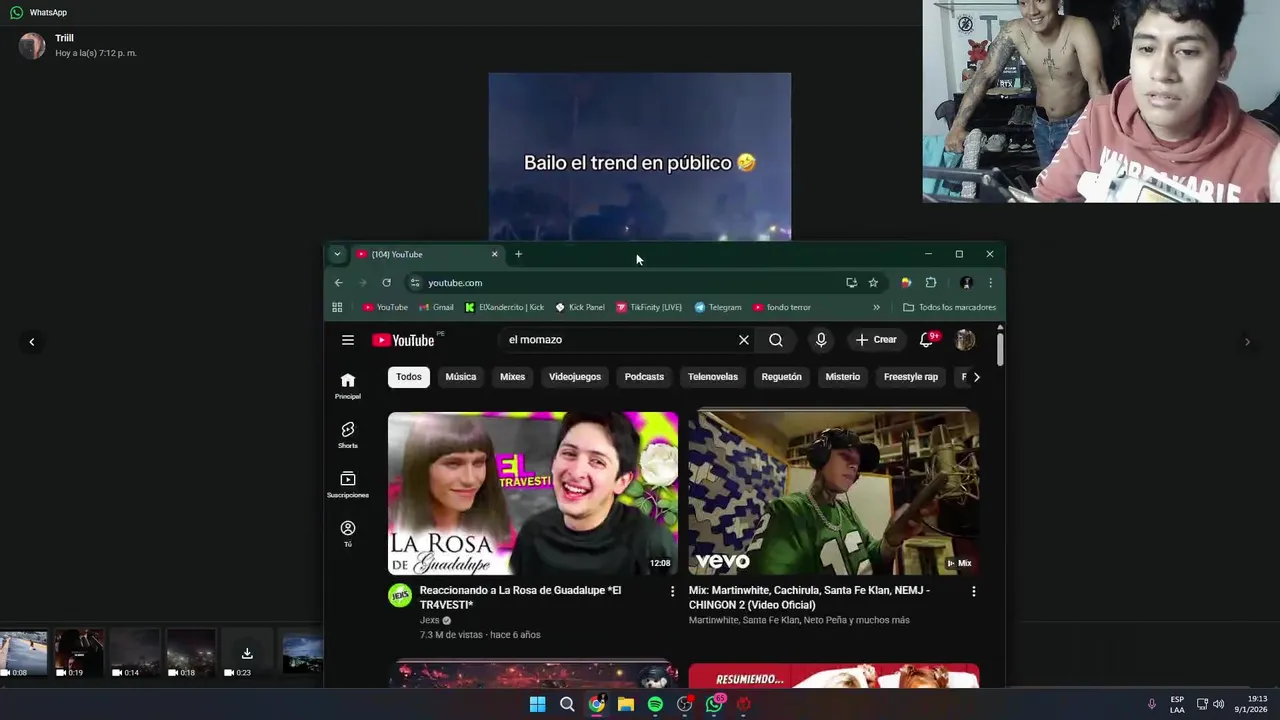Open the YouTube bookmark
Screen dimensions: 1280x720
pos(385,307)
